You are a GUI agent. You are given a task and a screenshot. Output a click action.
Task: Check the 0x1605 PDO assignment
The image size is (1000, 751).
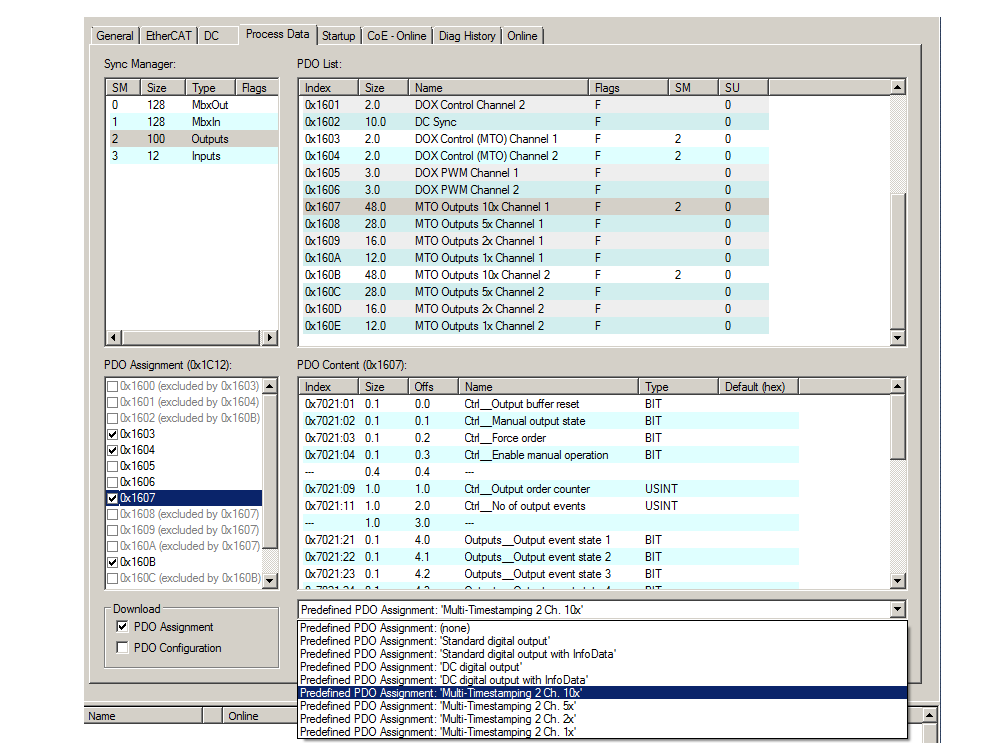click(113, 466)
